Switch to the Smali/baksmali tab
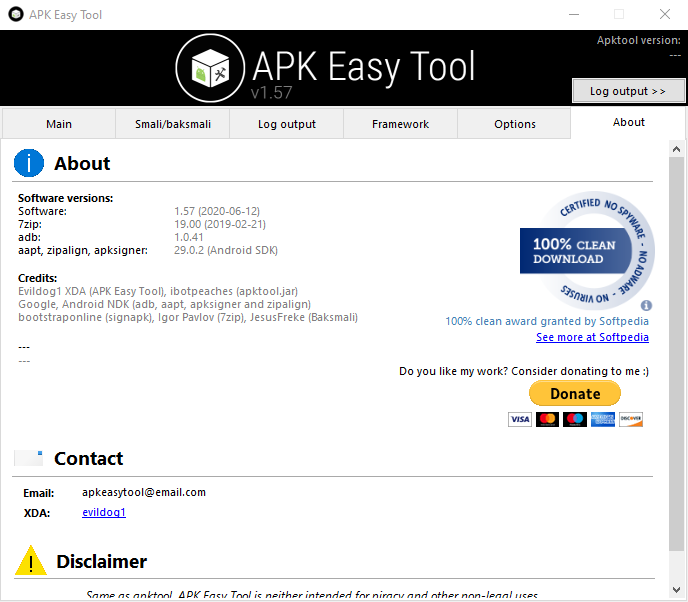Image resolution: width=688 pixels, height=602 pixels. (x=172, y=124)
